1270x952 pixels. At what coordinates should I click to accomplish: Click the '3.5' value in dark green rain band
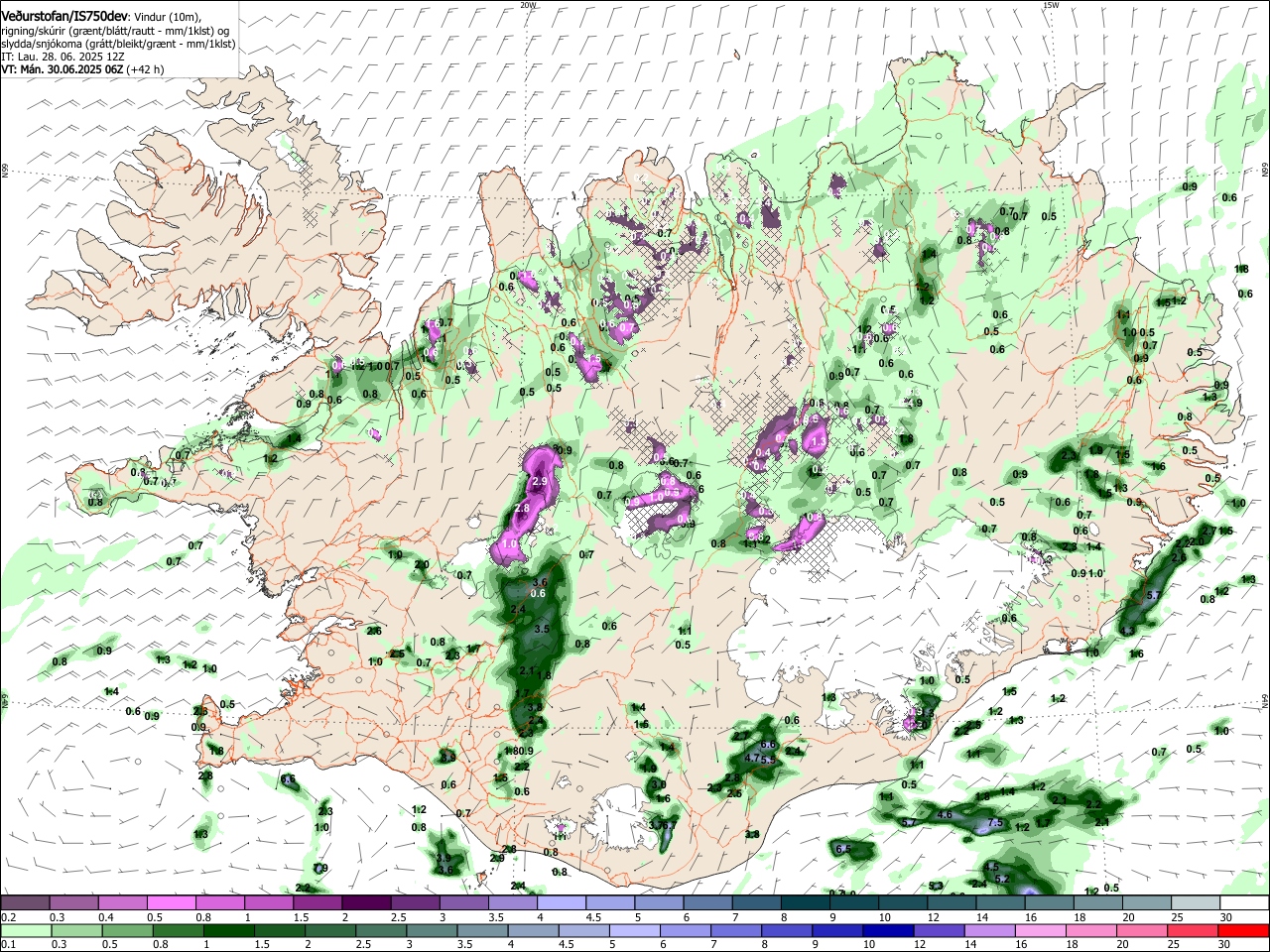542,629
